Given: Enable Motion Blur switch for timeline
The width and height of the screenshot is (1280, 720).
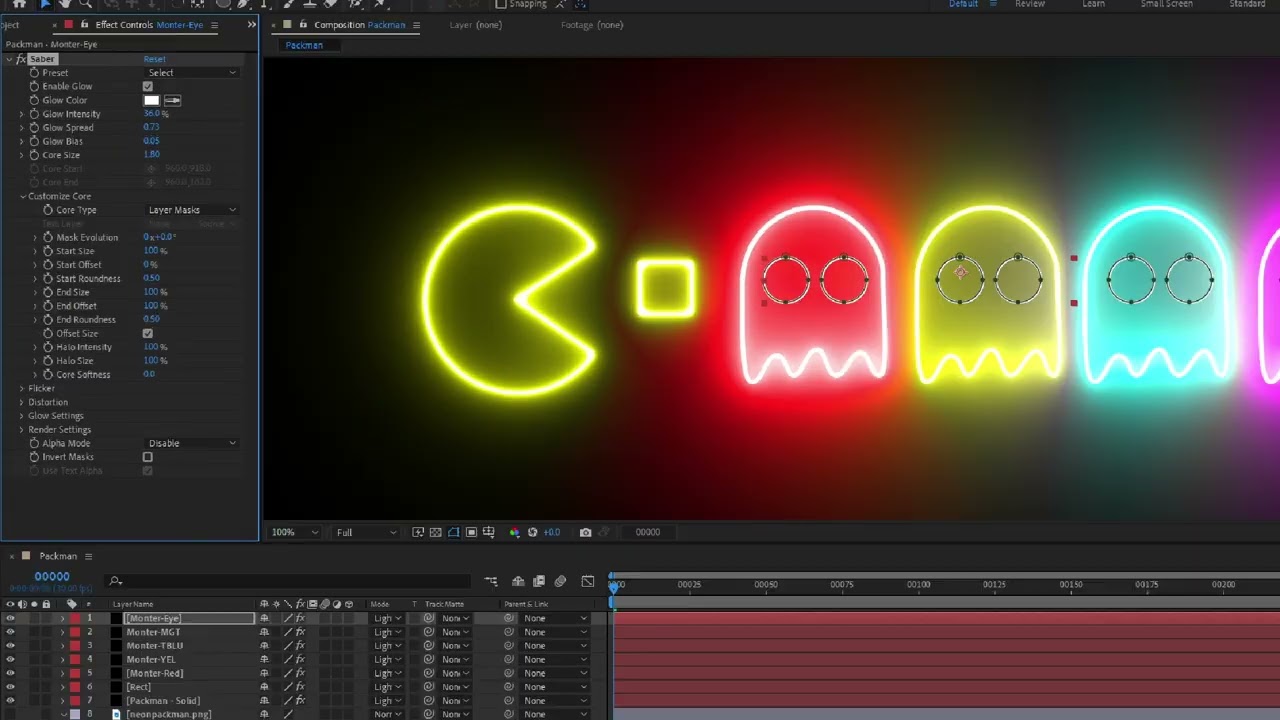Looking at the screenshot, I should pyautogui.click(x=560, y=581).
